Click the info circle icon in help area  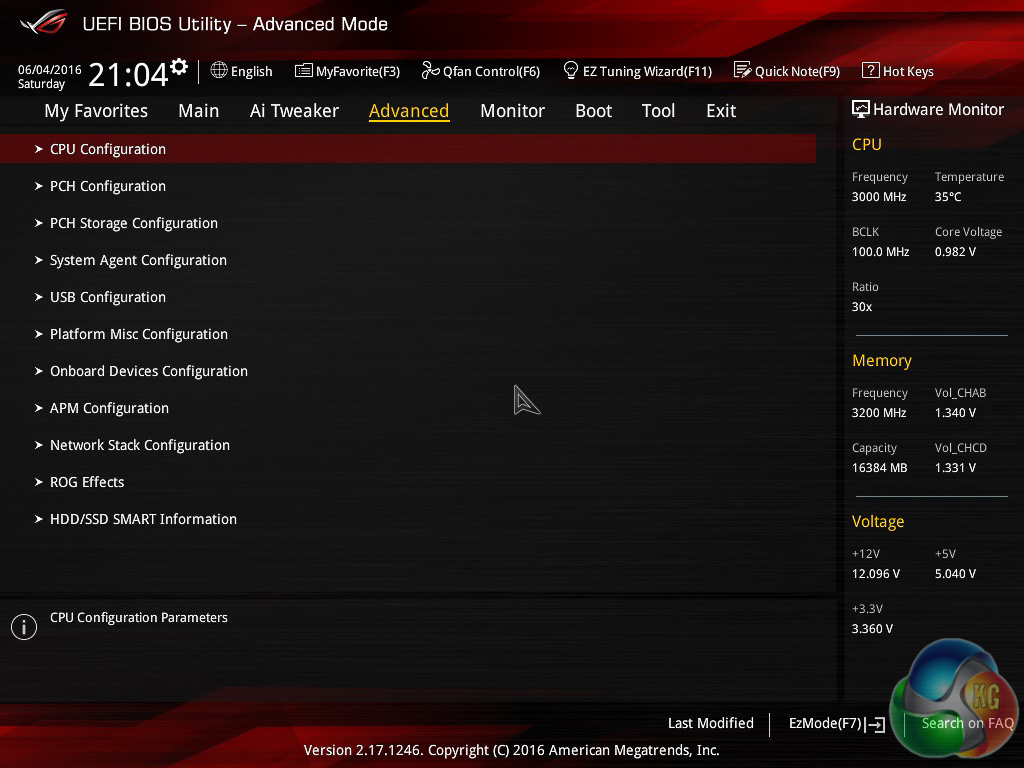(24, 627)
